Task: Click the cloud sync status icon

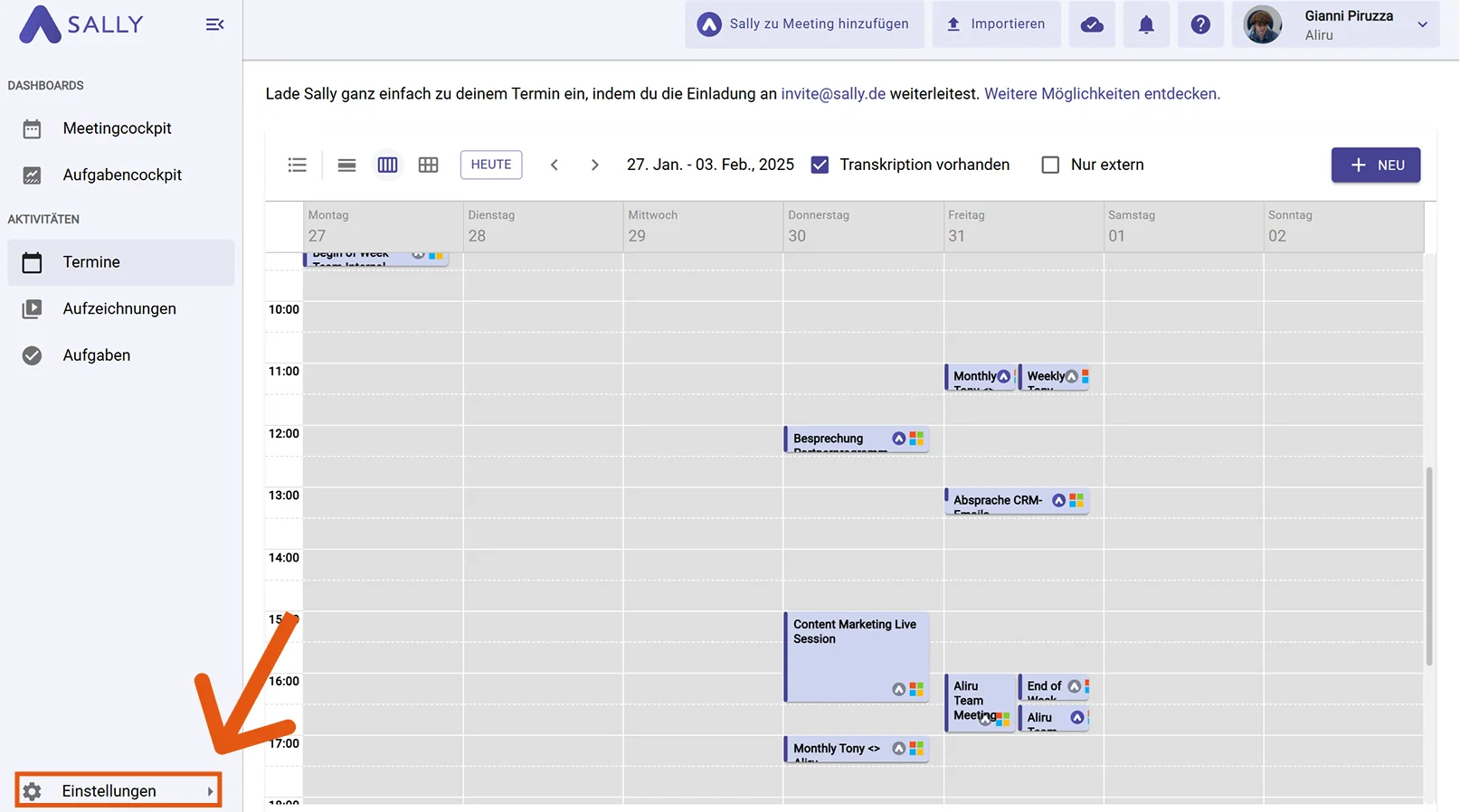Action: (x=1092, y=24)
